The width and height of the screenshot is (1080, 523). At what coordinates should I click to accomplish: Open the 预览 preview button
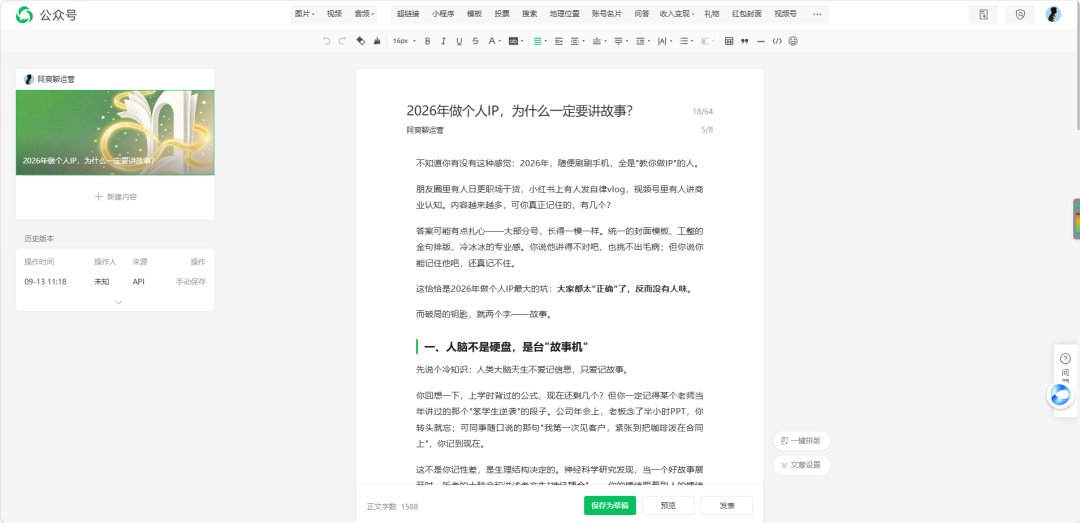tap(668, 506)
